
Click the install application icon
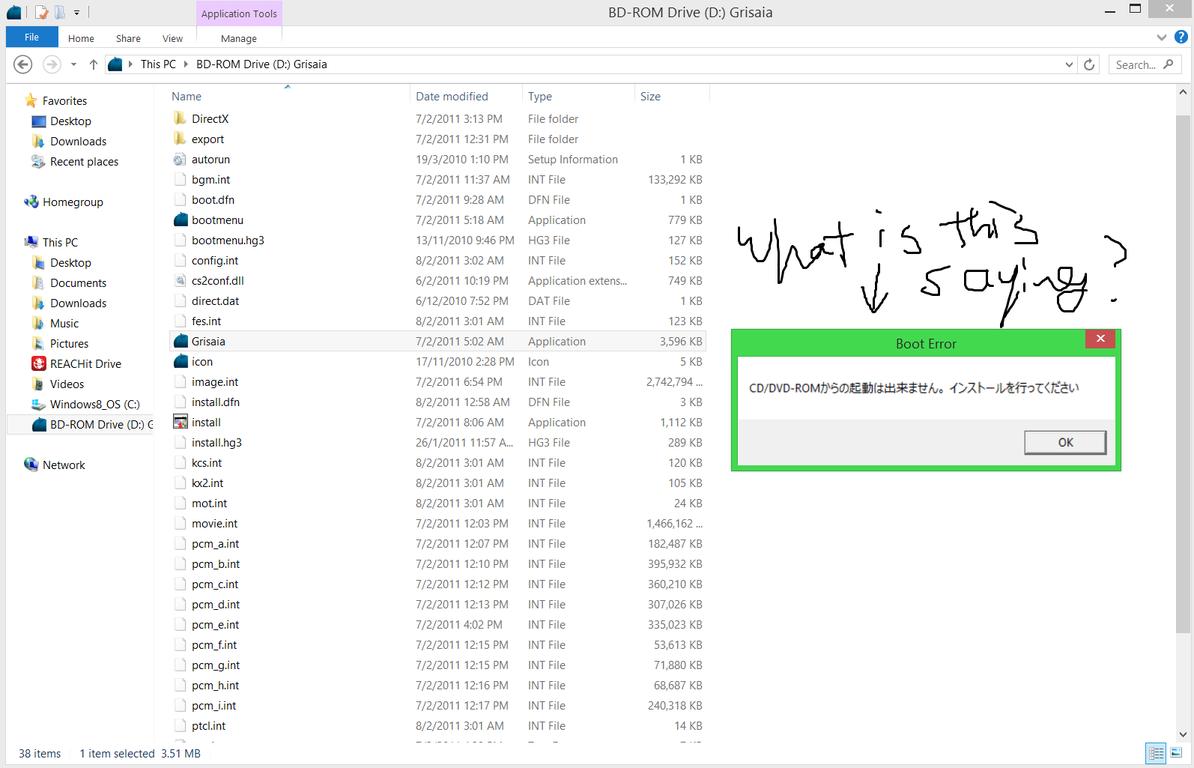click(180, 422)
